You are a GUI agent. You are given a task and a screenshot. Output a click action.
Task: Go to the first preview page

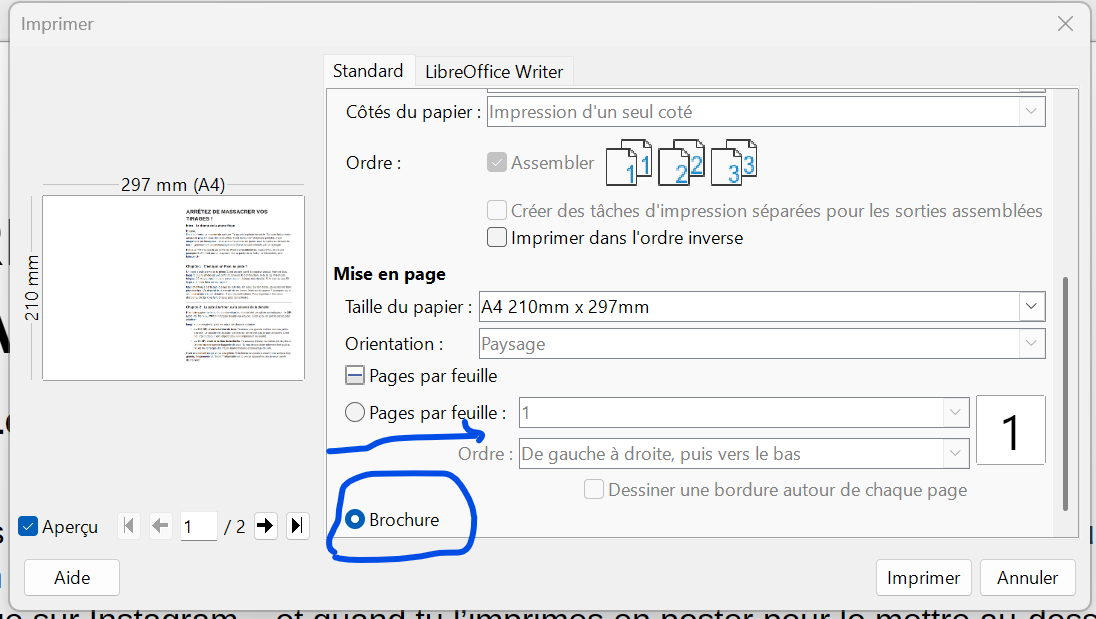[x=129, y=526]
